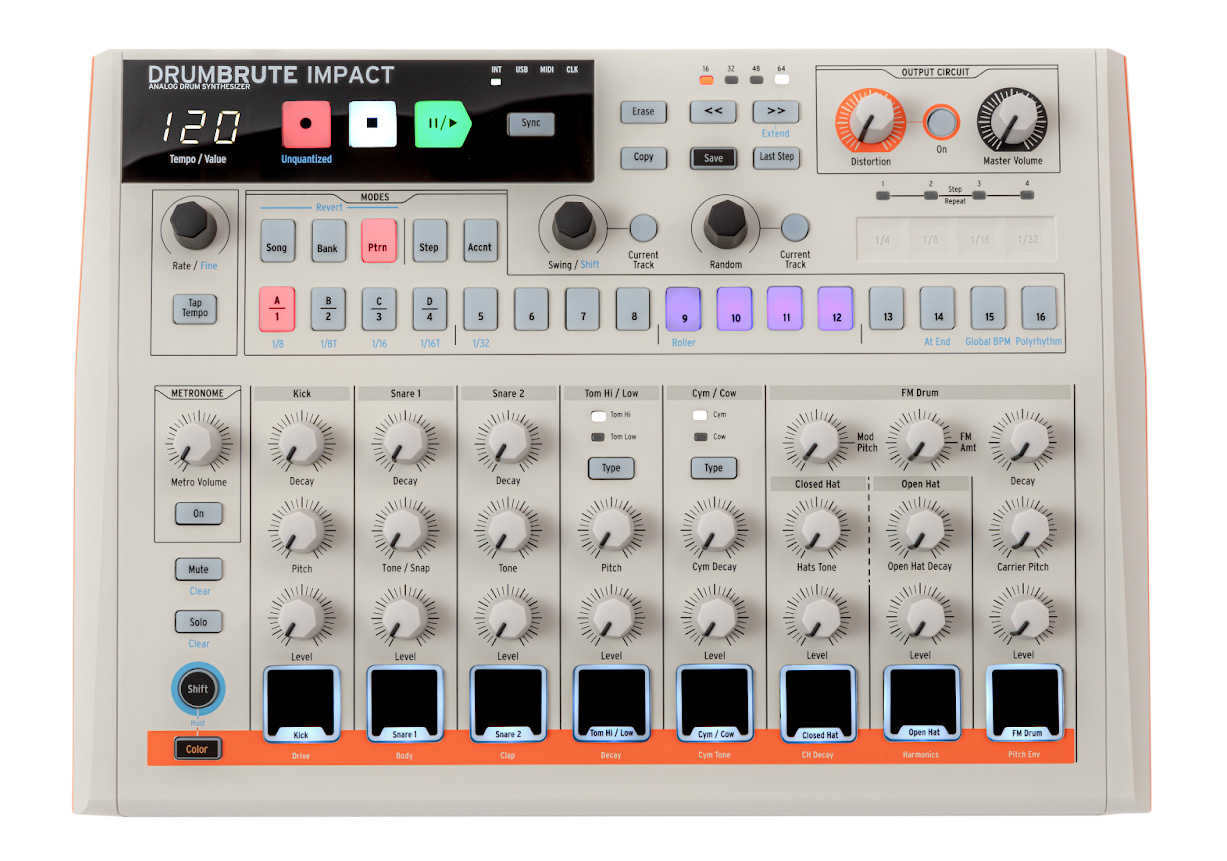
Task: Click the white Stop button
Action: pyautogui.click(x=372, y=125)
